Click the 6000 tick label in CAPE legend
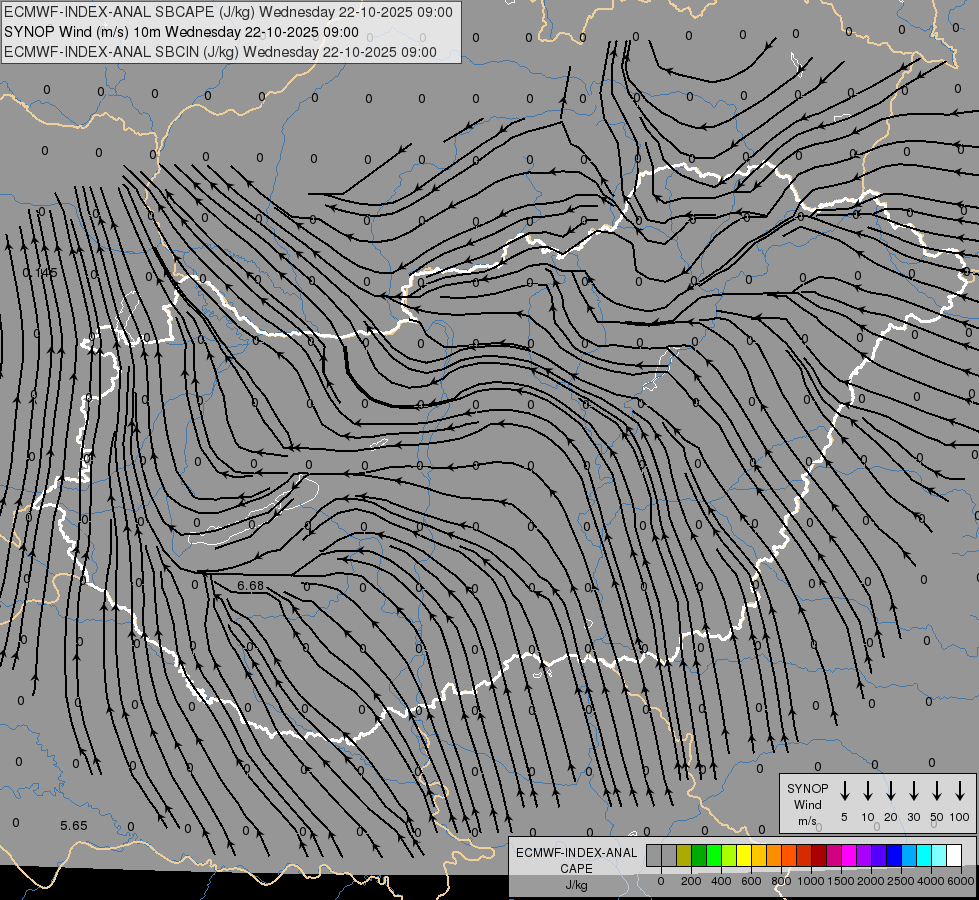979x900 pixels. coord(961,881)
